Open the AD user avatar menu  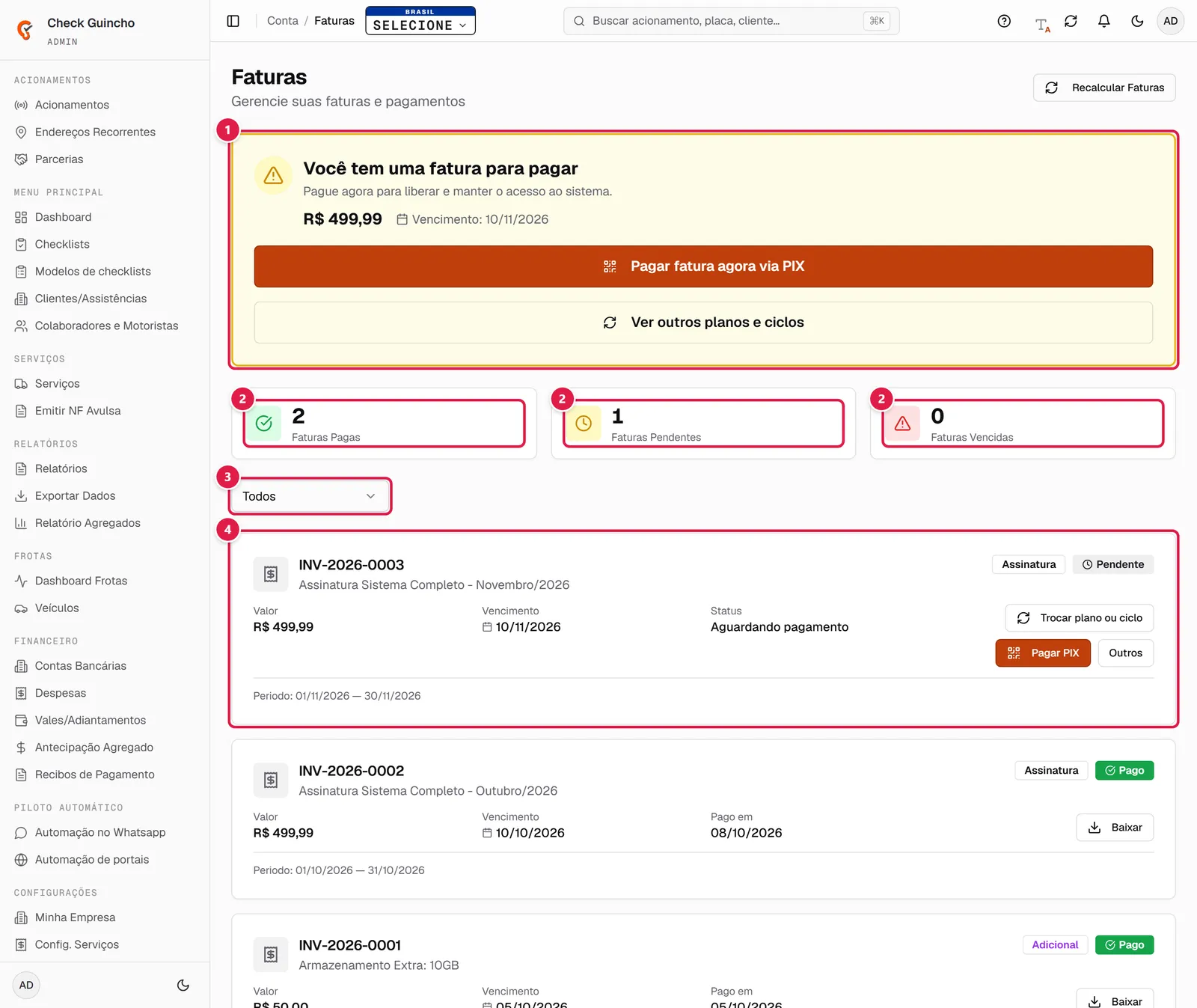coord(1170,21)
